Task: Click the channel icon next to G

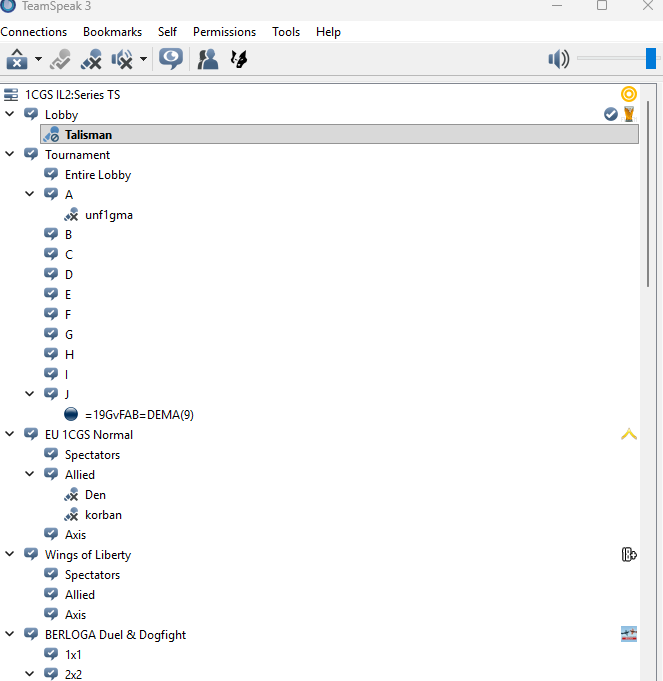Action: (51, 334)
